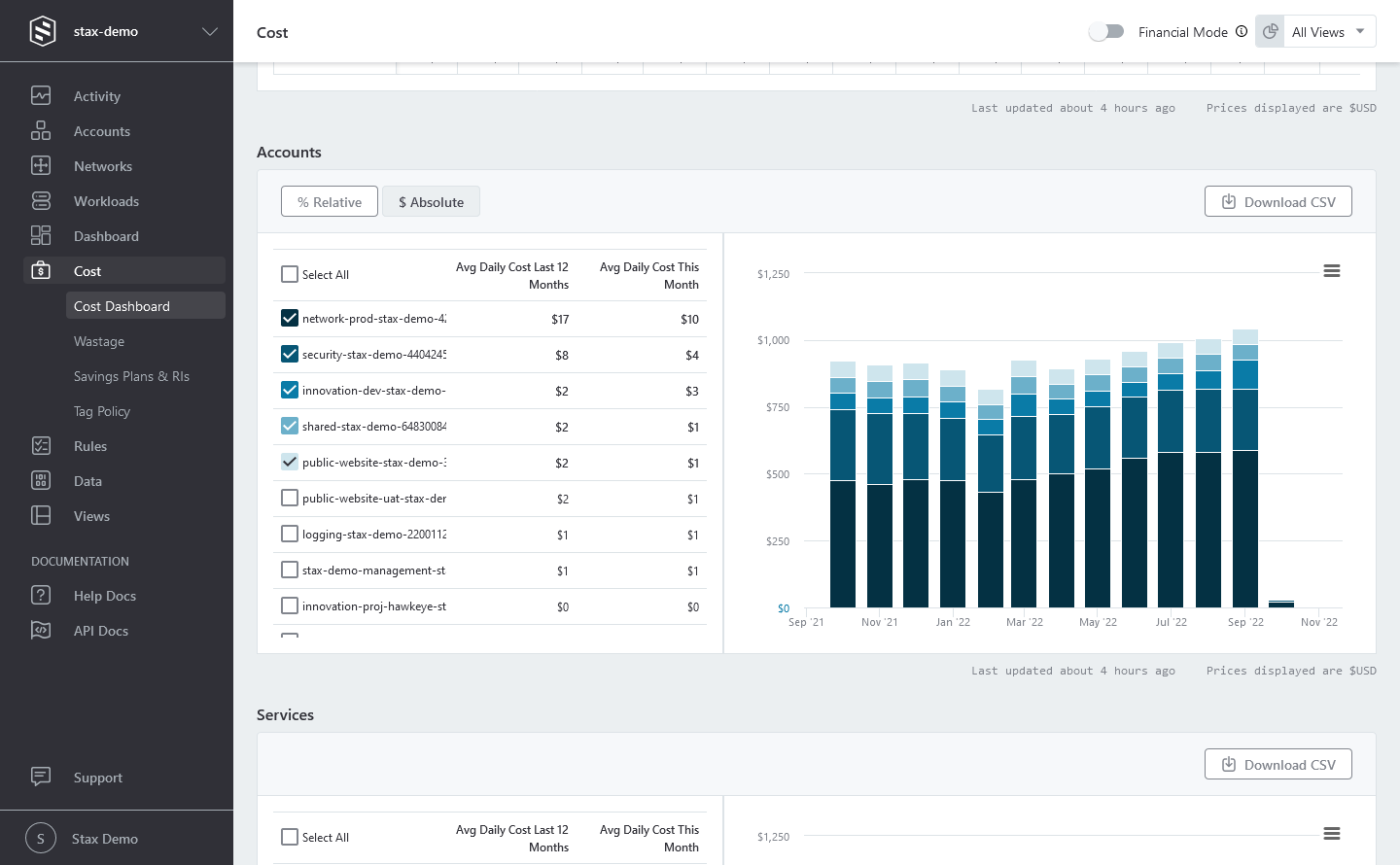Image resolution: width=1400 pixels, height=865 pixels.
Task: Click download icon in Services Download CSV
Action: pyautogui.click(x=1229, y=764)
